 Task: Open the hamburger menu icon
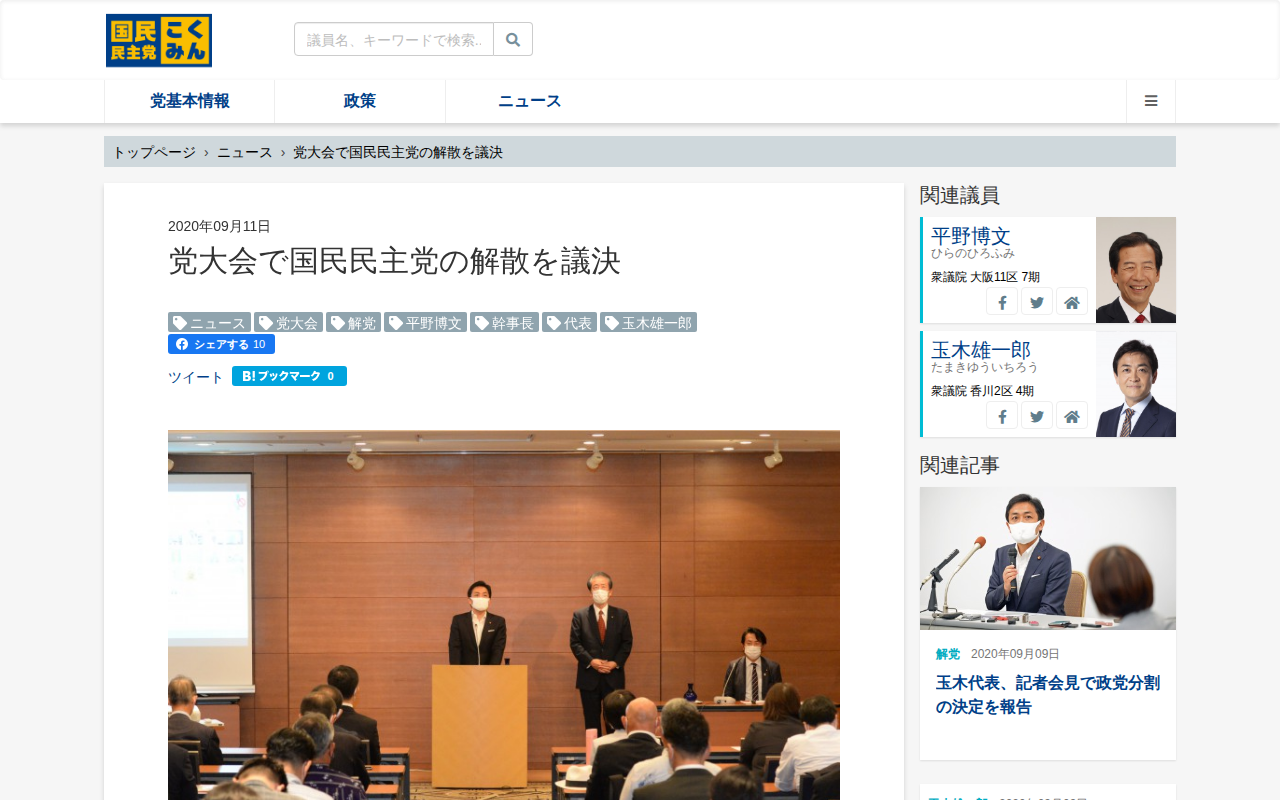pyautogui.click(x=1151, y=101)
